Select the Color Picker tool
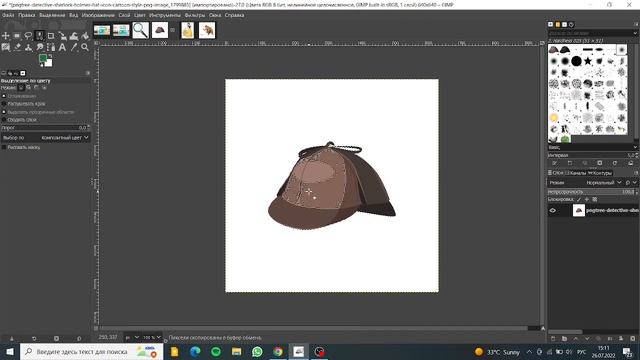This screenshot has height=360, width=640. tap(74, 47)
